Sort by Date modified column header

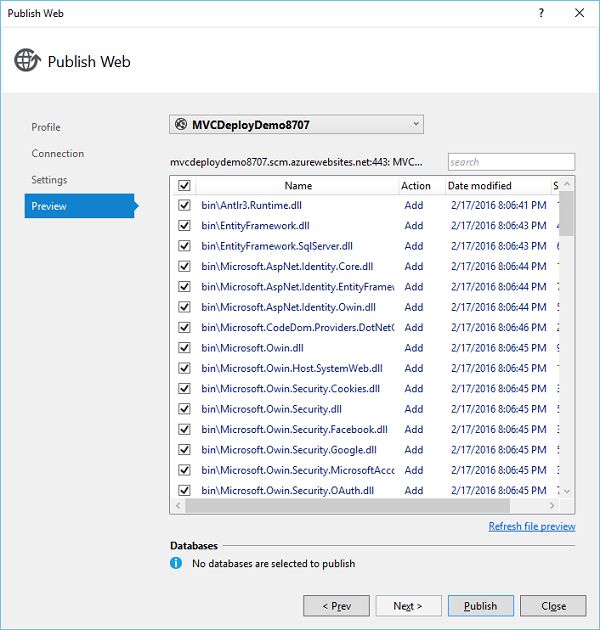pyautogui.click(x=480, y=186)
